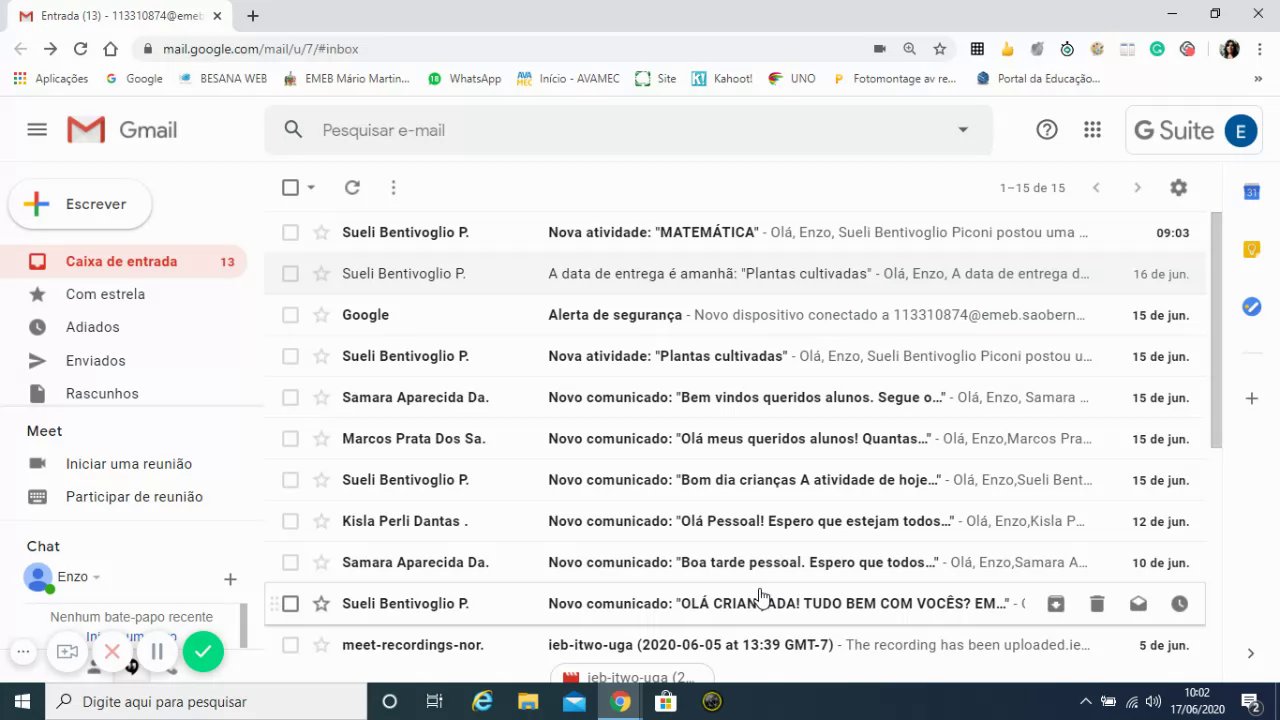This screenshot has height=720, width=1280.
Task: Open the WhatsApp bookmark
Action: 464,78
